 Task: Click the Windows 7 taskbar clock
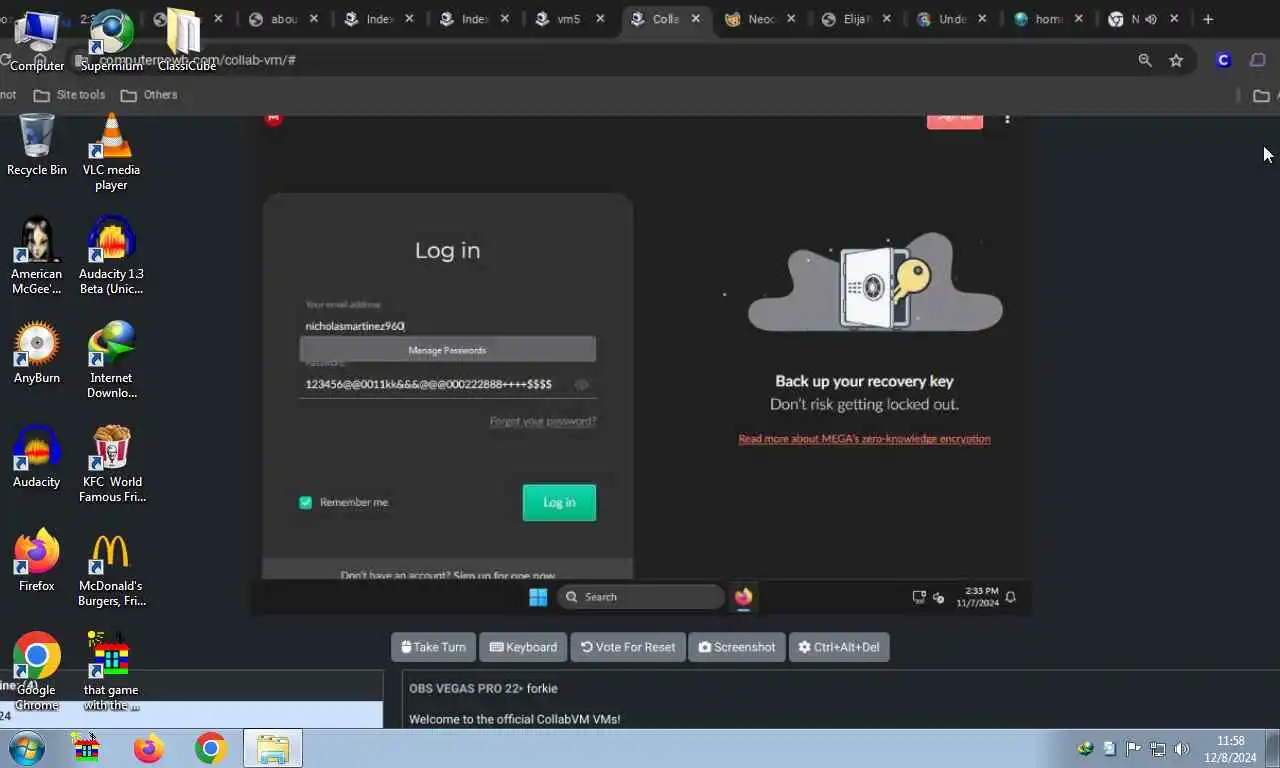pos(1231,748)
